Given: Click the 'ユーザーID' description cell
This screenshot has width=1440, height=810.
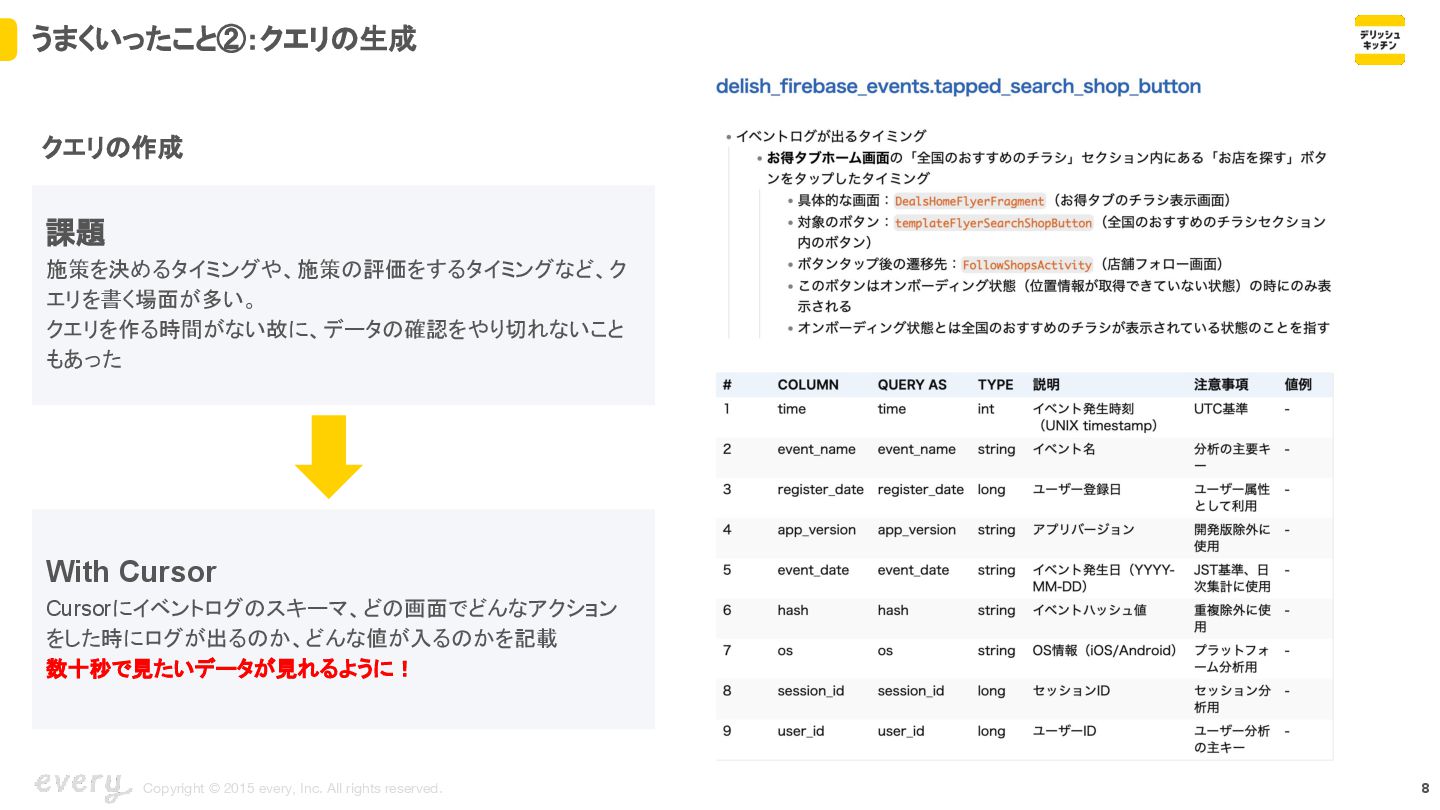Looking at the screenshot, I should tap(1064, 731).
